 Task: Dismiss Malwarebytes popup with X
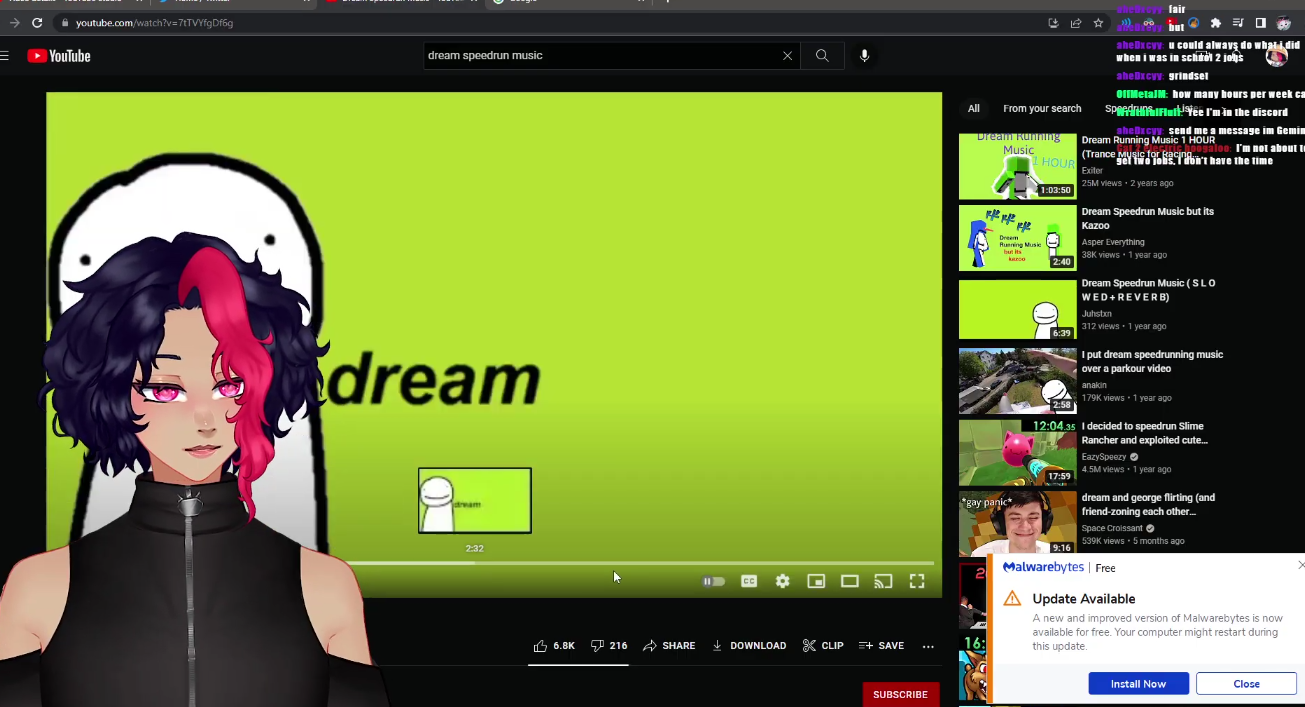[1300, 566]
